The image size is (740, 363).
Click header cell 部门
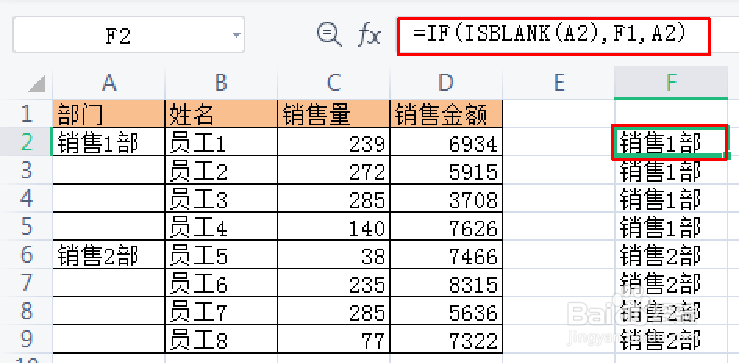pos(109,114)
